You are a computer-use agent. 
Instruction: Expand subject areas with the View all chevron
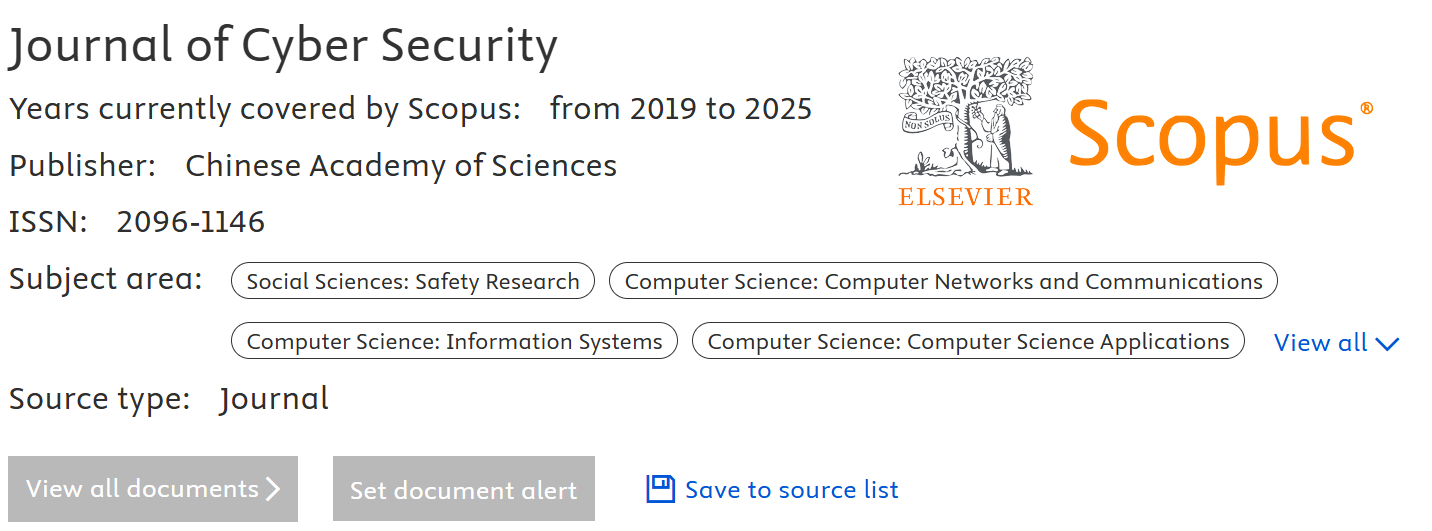pyautogui.click(x=1387, y=344)
